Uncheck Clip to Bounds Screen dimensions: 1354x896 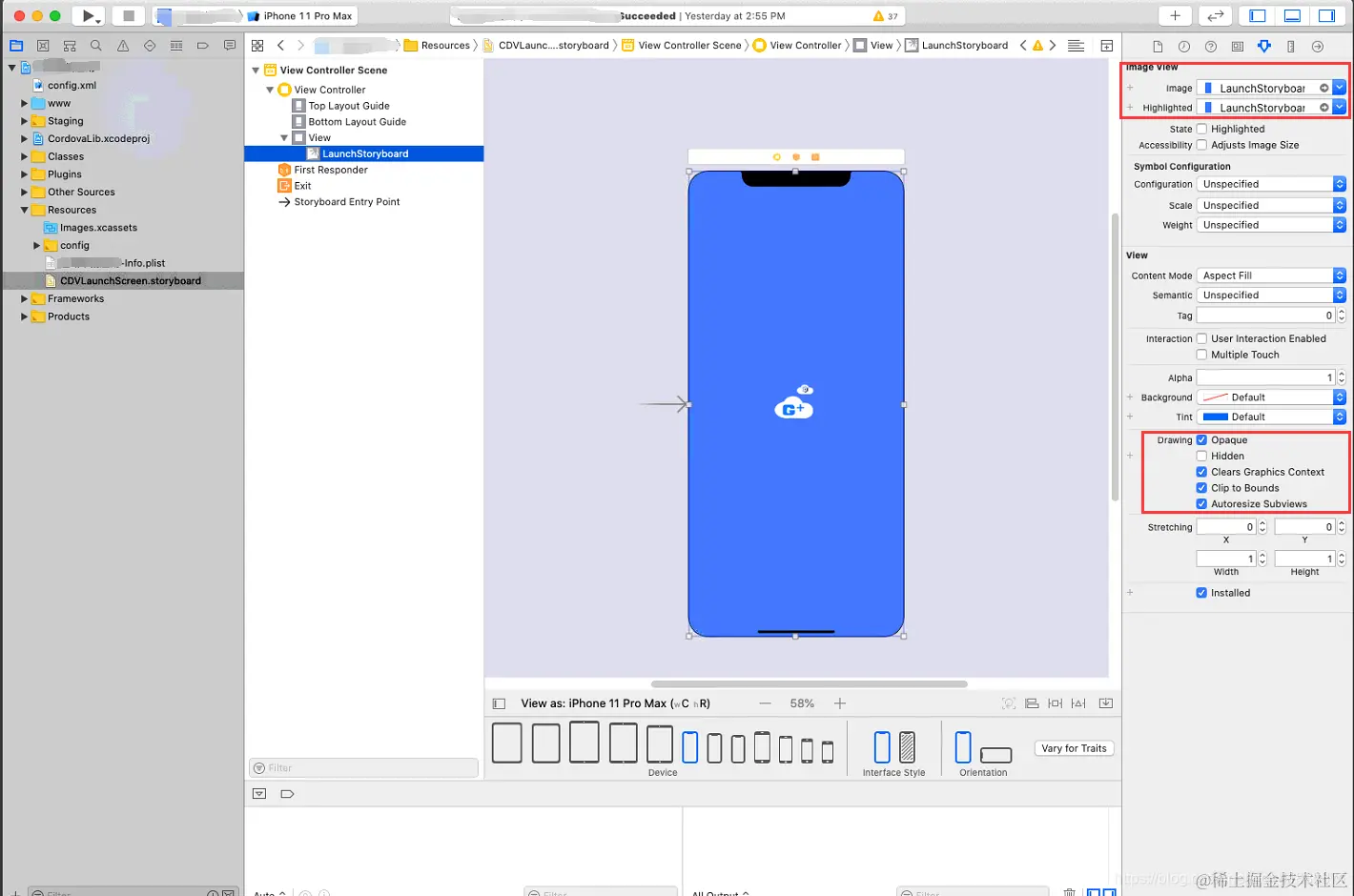(1201, 488)
